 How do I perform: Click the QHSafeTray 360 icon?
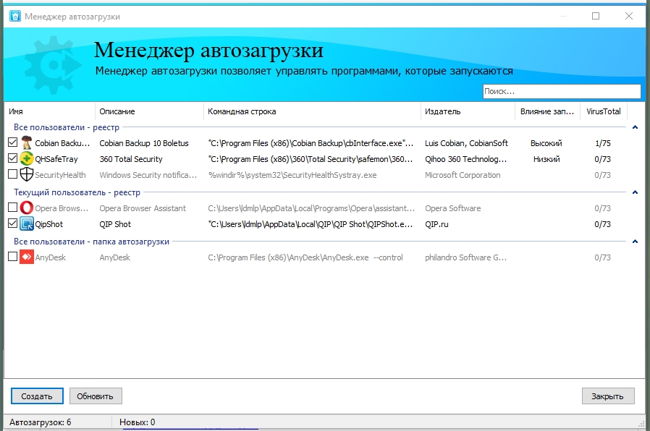pyautogui.click(x=27, y=158)
